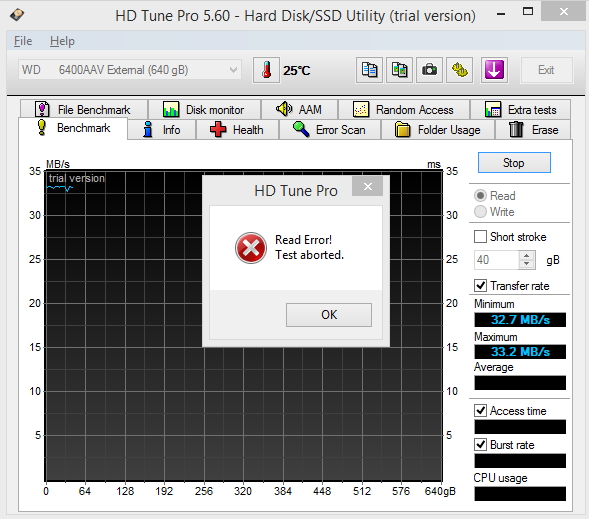589x519 pixels.
Task: Click the 25°C temperature reading
Action: (297, 71)
